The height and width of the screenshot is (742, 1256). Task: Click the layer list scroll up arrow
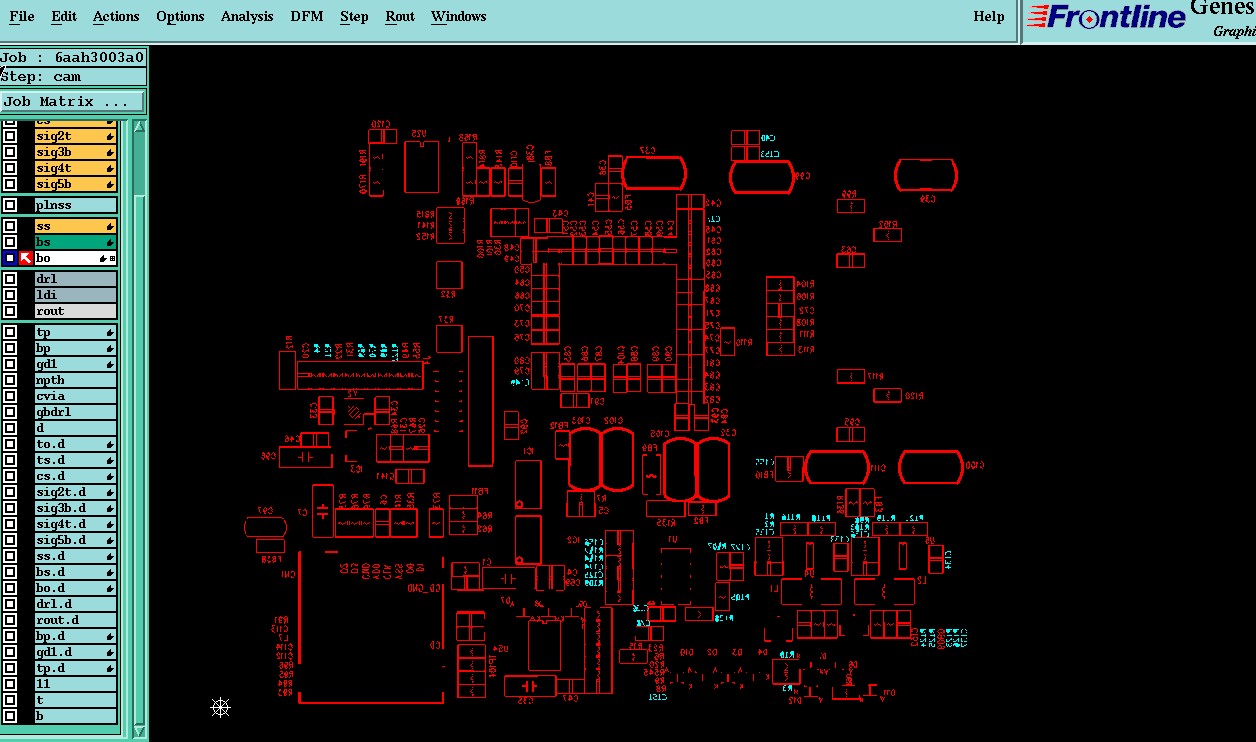[139, 128]
